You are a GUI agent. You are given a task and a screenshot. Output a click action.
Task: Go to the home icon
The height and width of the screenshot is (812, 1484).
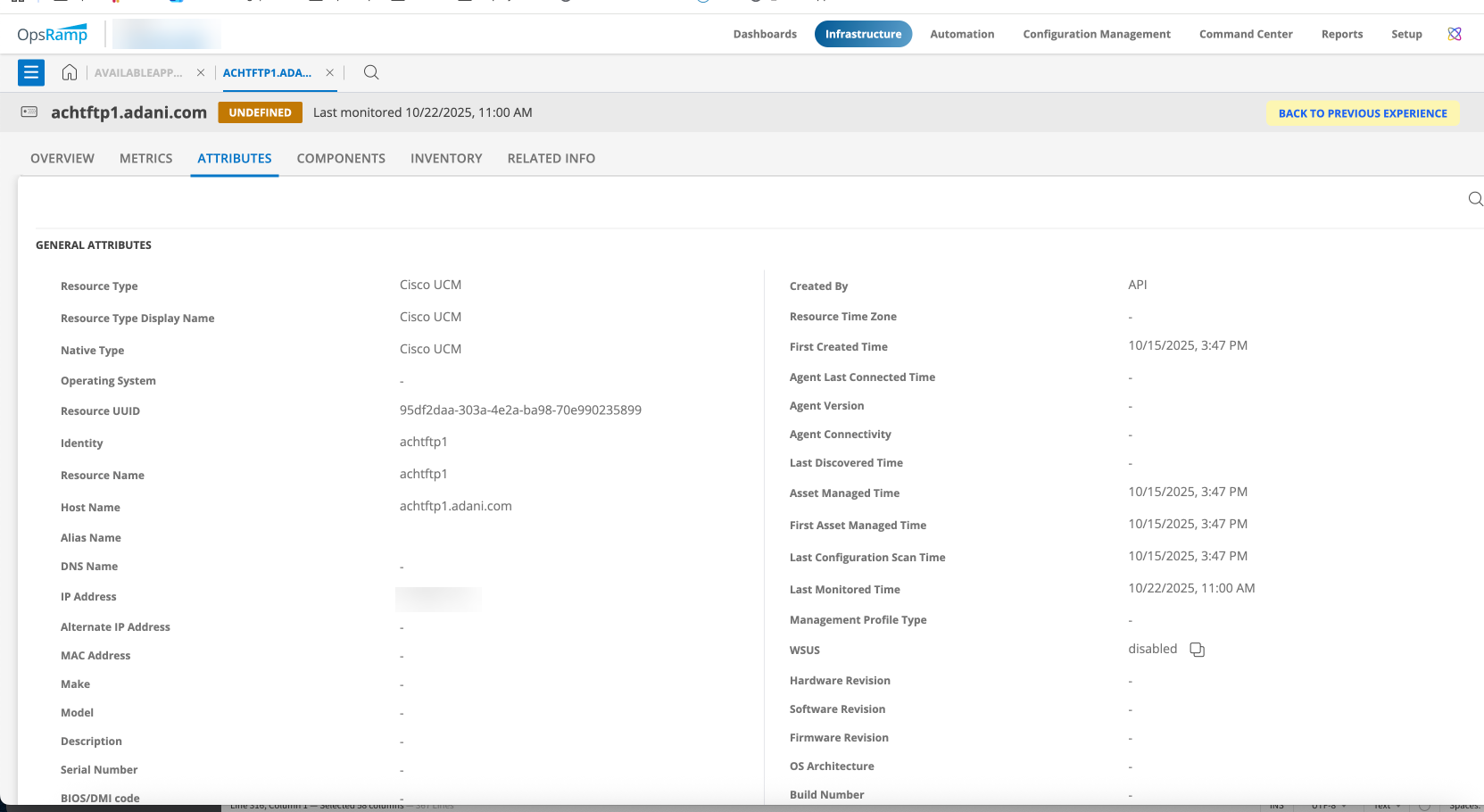click(x=70, y=72)
